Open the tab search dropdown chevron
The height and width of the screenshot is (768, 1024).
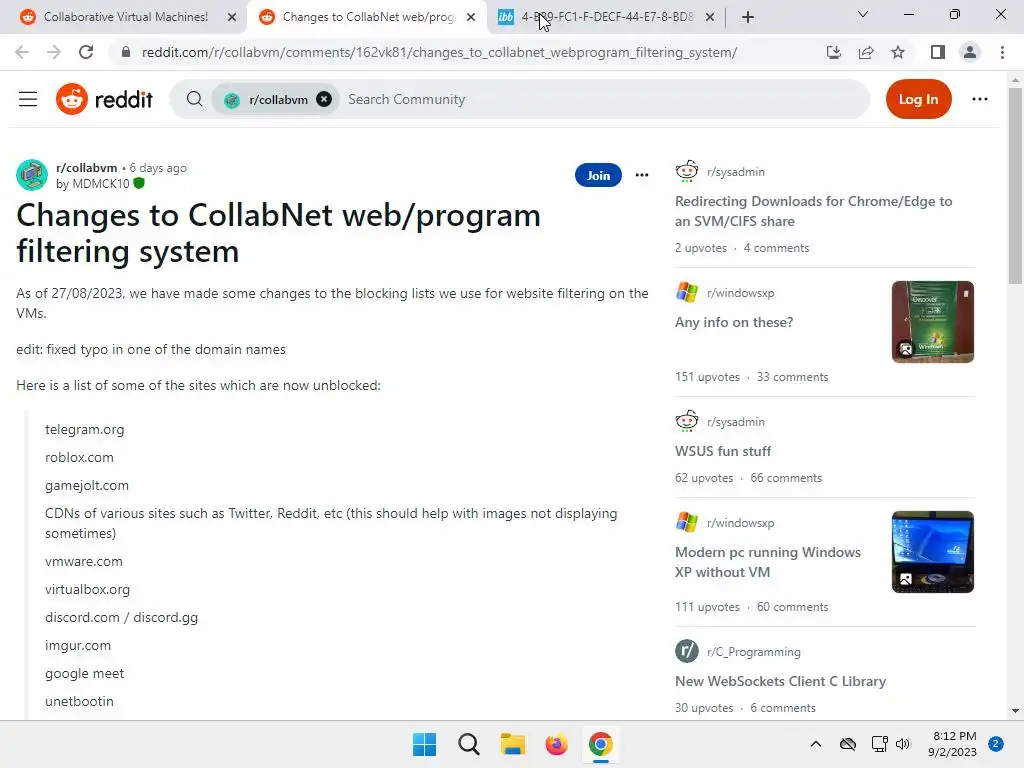click(863, 14)
